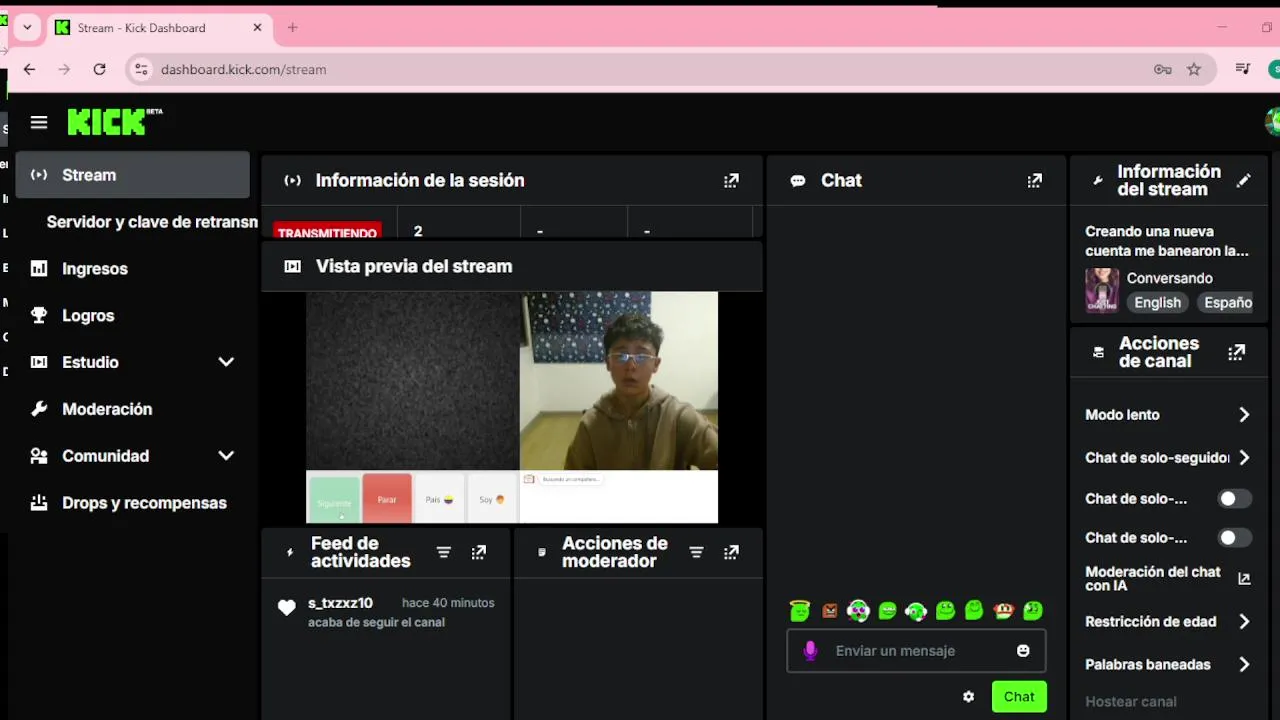The image size is (1280, 720).
Task: Select the angry brown block emote
Action: [829, 610]
